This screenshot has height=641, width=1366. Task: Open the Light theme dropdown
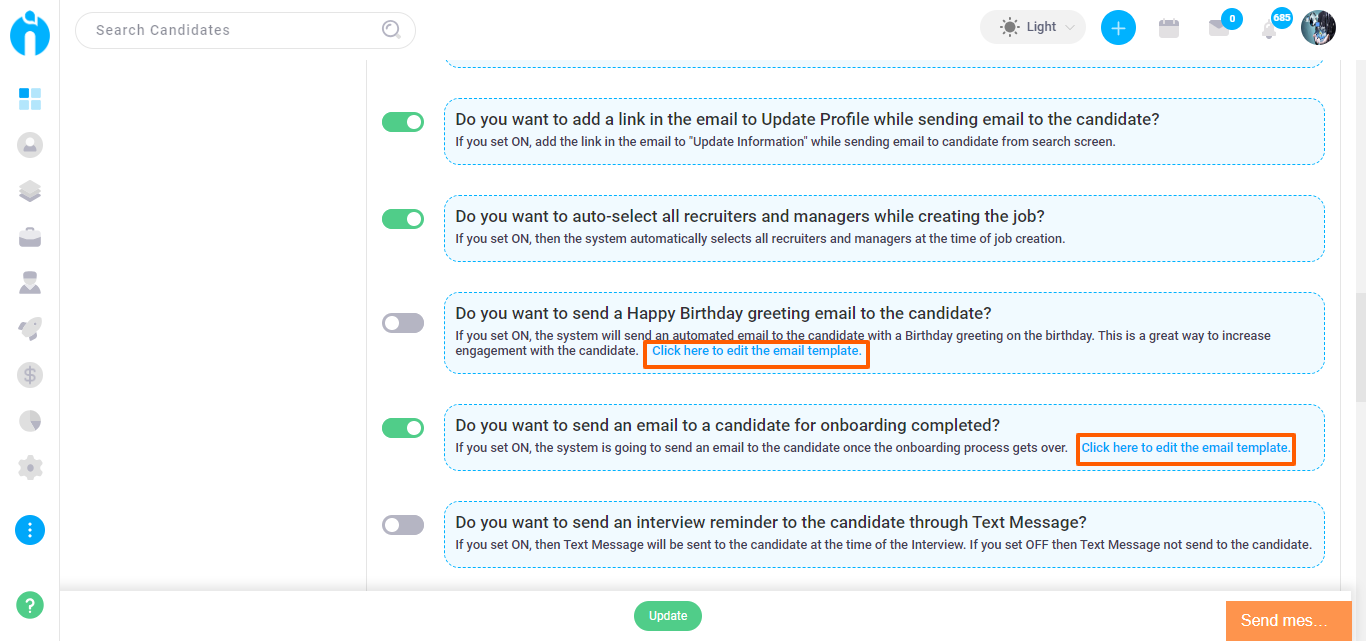pos(1033,27)
